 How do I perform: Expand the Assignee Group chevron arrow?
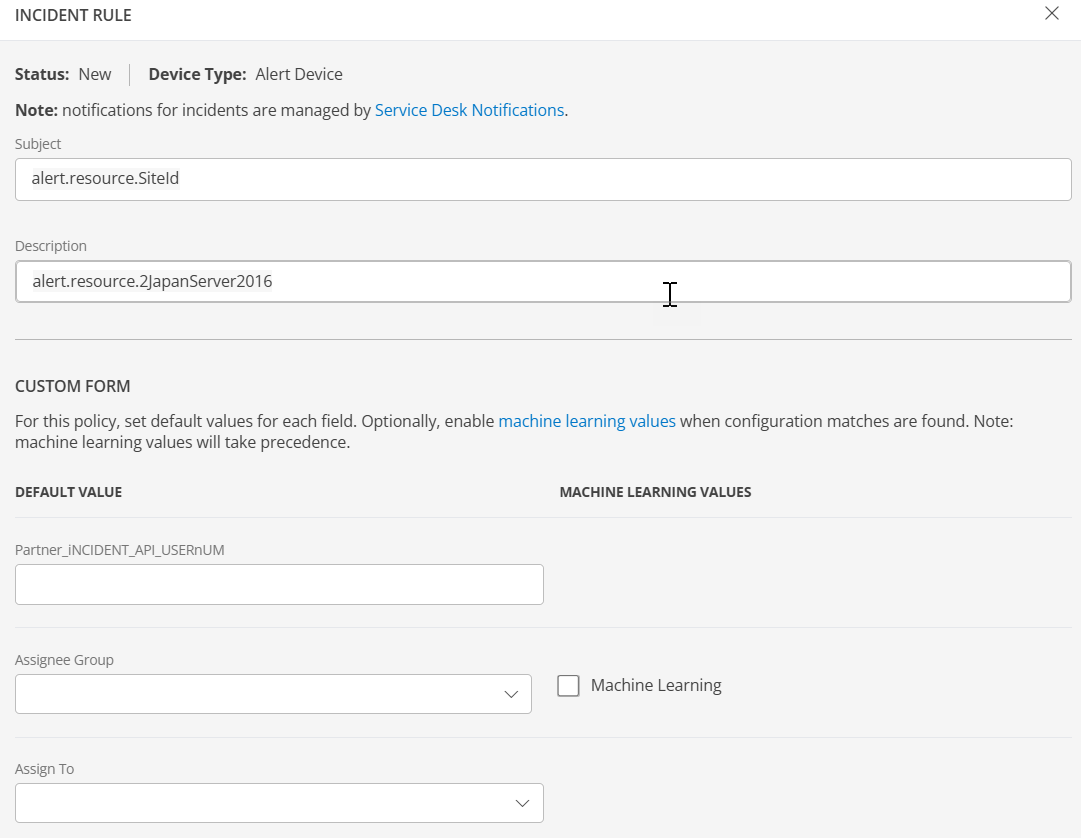pos(511,694)
